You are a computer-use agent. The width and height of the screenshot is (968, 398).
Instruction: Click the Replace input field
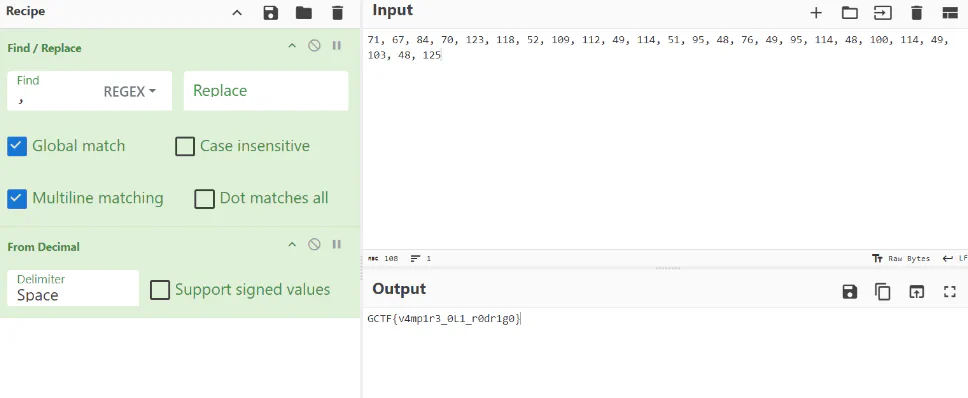point(266,91)
